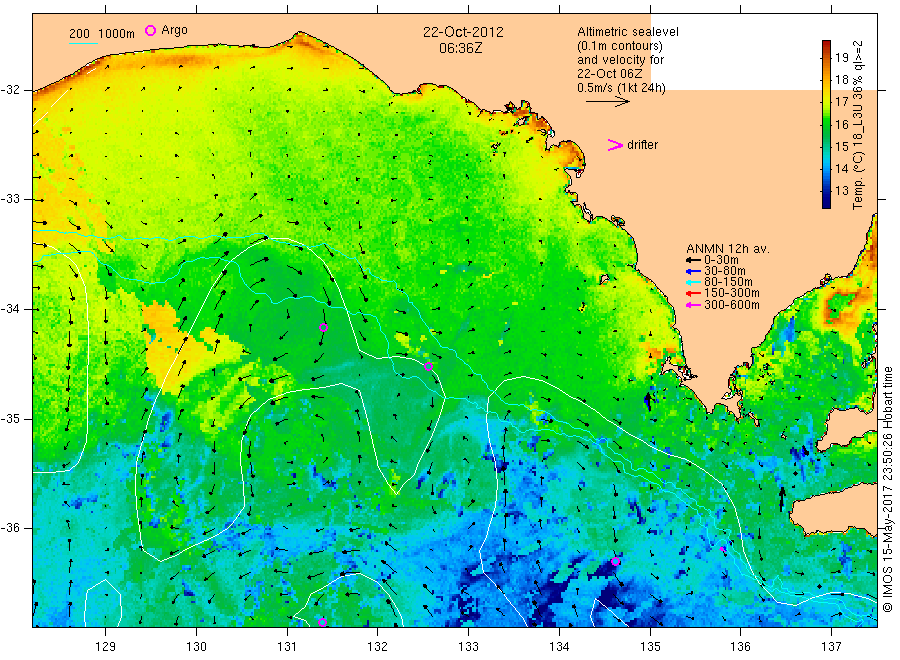Image resolution: width=900 pixels, height=660 pixels.
Task: Select Argo float marker near 131.4E, 34.2S
Action: [323, 328]
